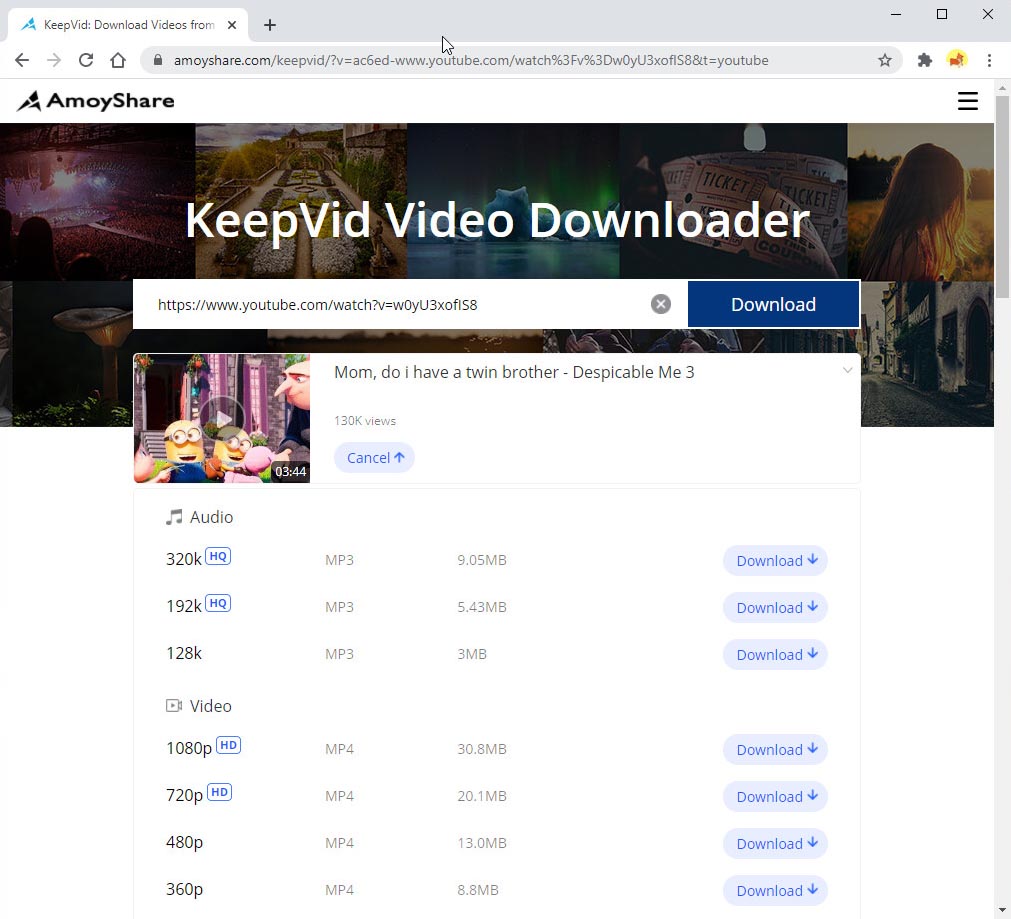Open the Extensions puzzle icon
1011x919 pixels.
pyautogui.click(x=925, y=60)
